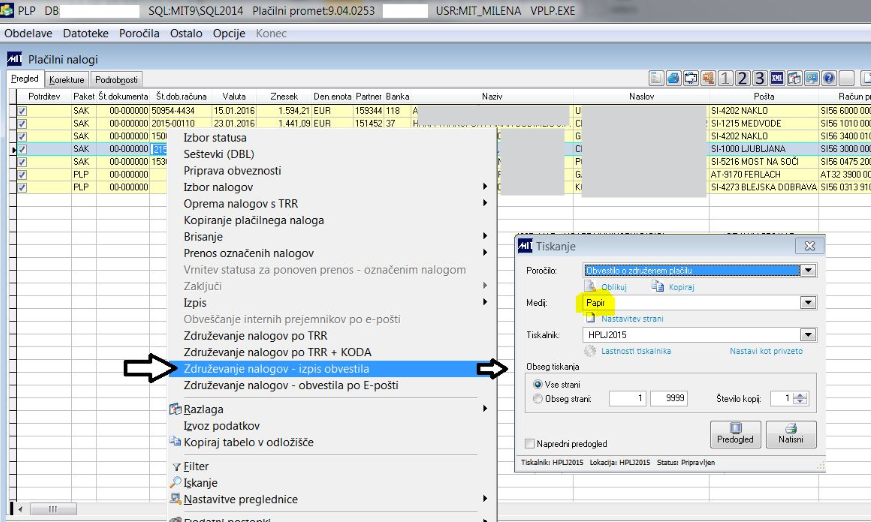Screen dimensions: 871x522
Task: Open the Poročilo dropdown arrow
Action: point(808,270)
